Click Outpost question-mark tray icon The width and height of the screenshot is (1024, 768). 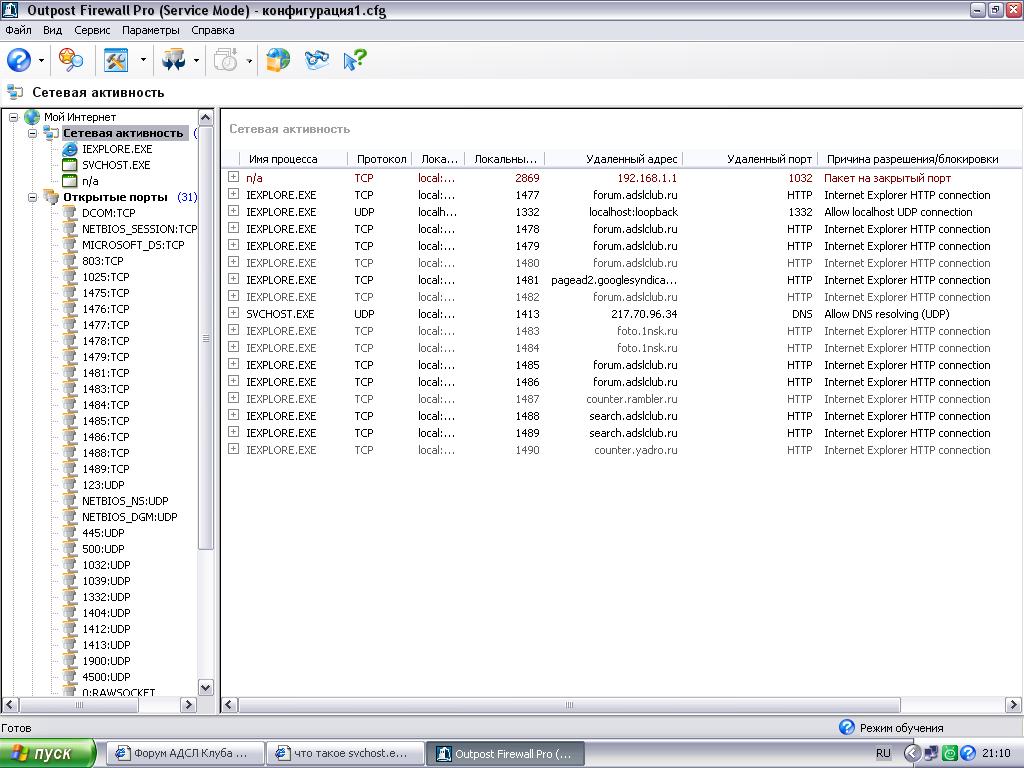pos(968,753)
